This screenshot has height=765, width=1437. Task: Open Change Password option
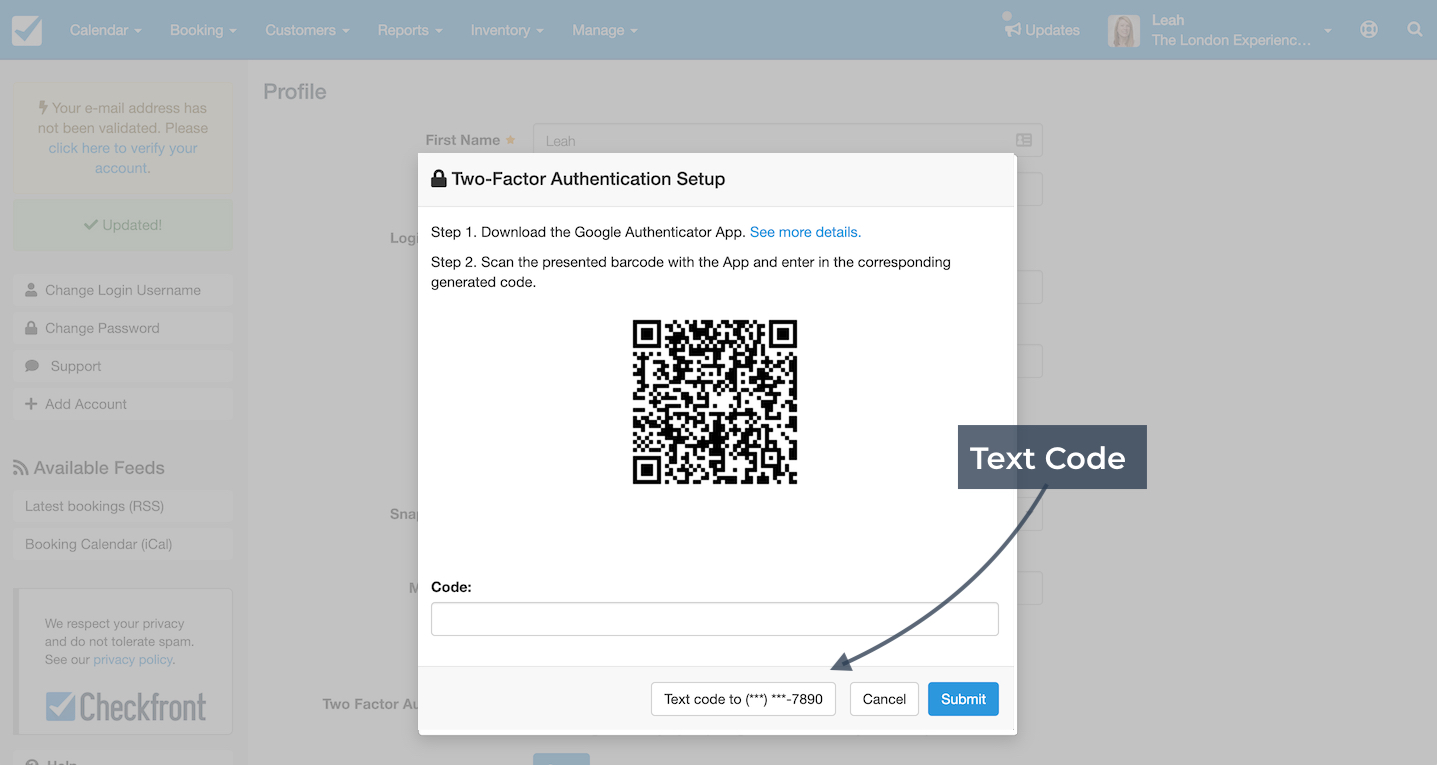(123, 328)
